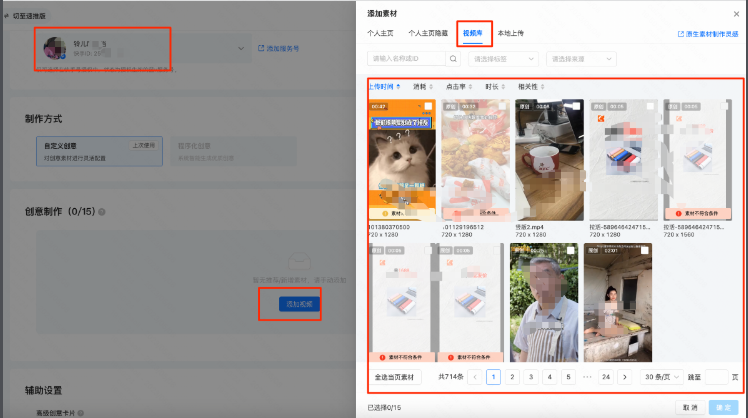This screenshot has width=748, height=418.
Task: Sort videos by 相关性
Action: [x=531, y=86]
